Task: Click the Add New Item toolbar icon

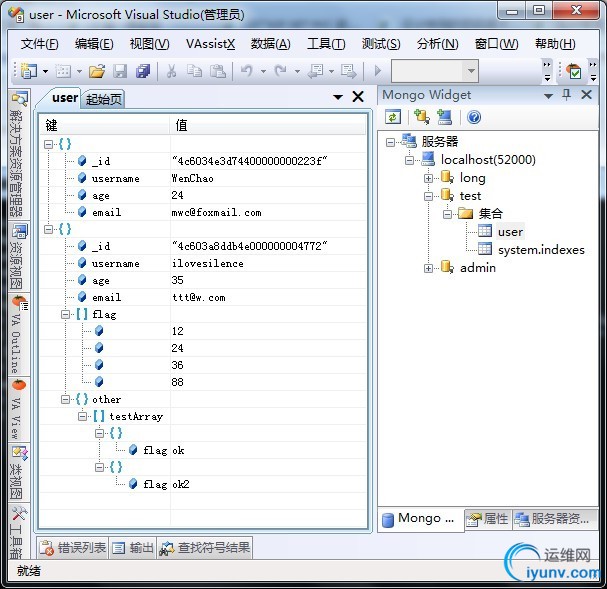Action: pos(63,71)
